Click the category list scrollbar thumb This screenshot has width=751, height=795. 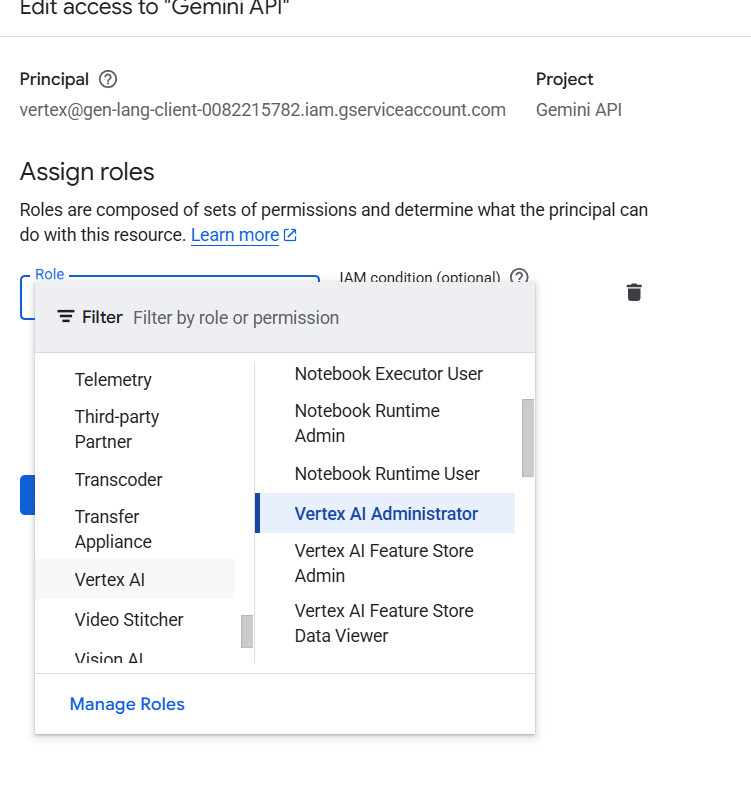[247, 631]
